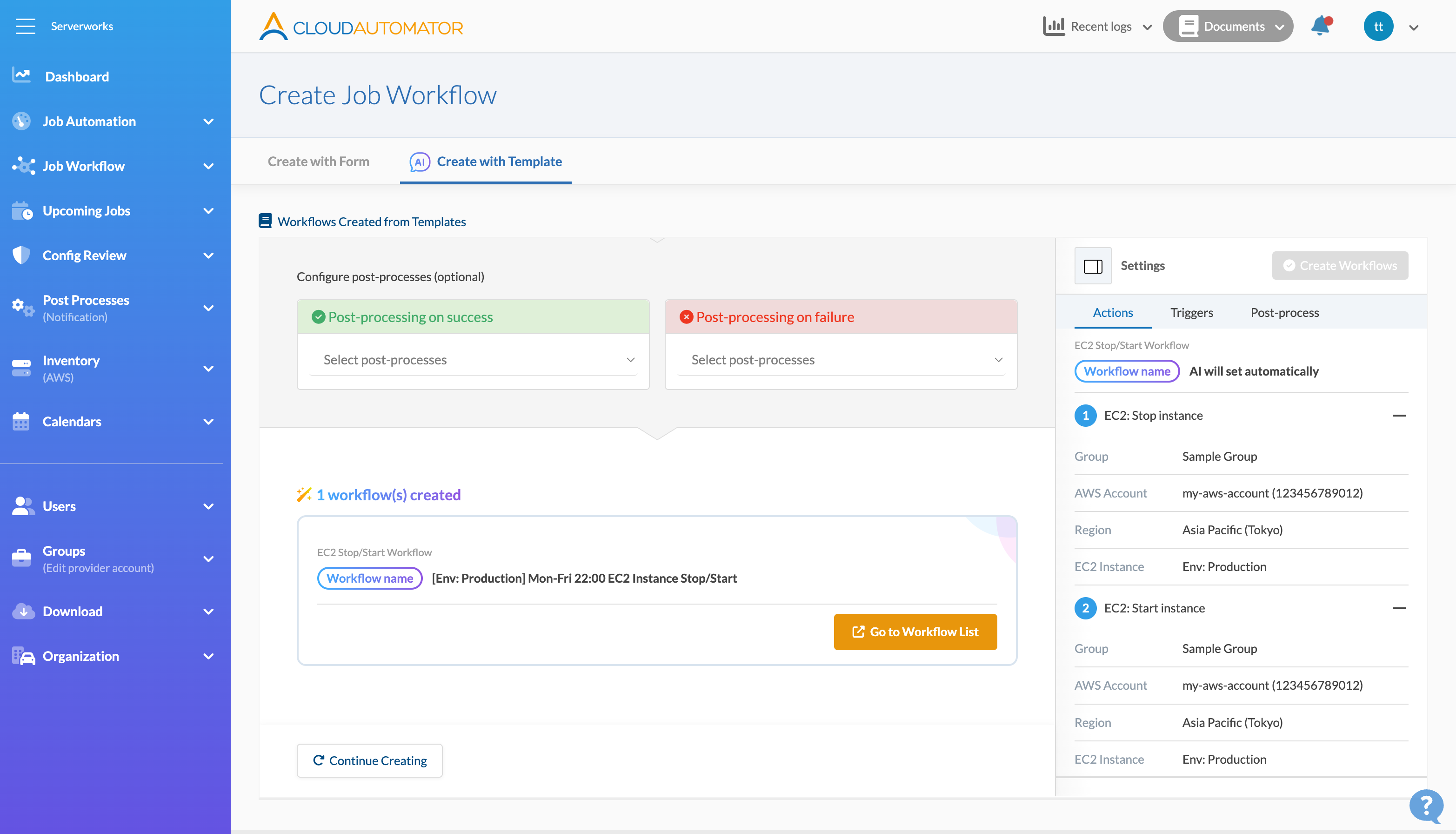Expand the Job Automation sidebar section

(x=208, y=121)
